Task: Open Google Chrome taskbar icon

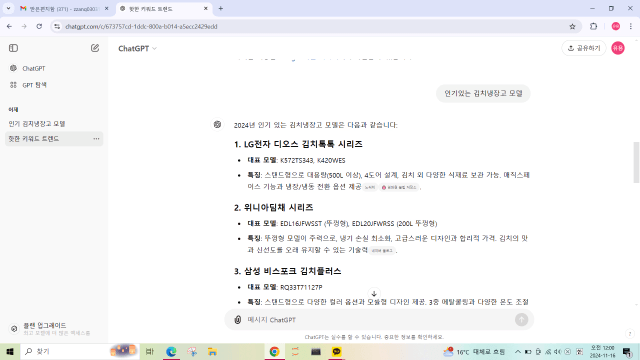Action: point(274,351)
